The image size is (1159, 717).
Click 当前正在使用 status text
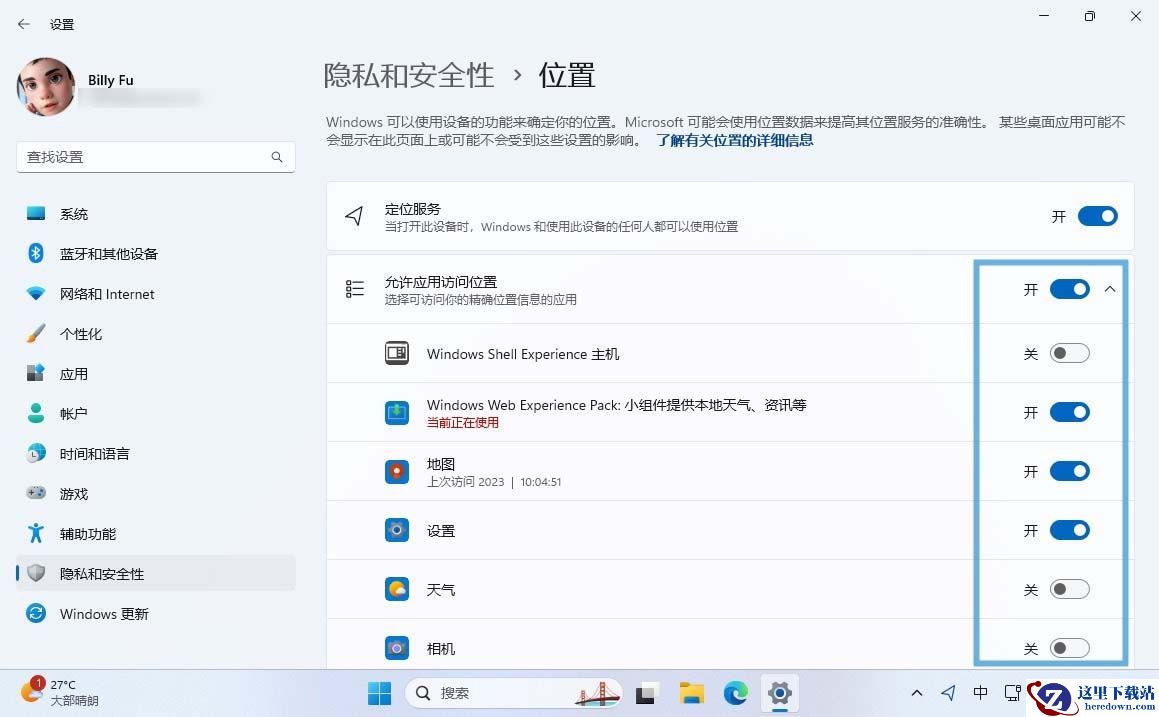(463, 423)
